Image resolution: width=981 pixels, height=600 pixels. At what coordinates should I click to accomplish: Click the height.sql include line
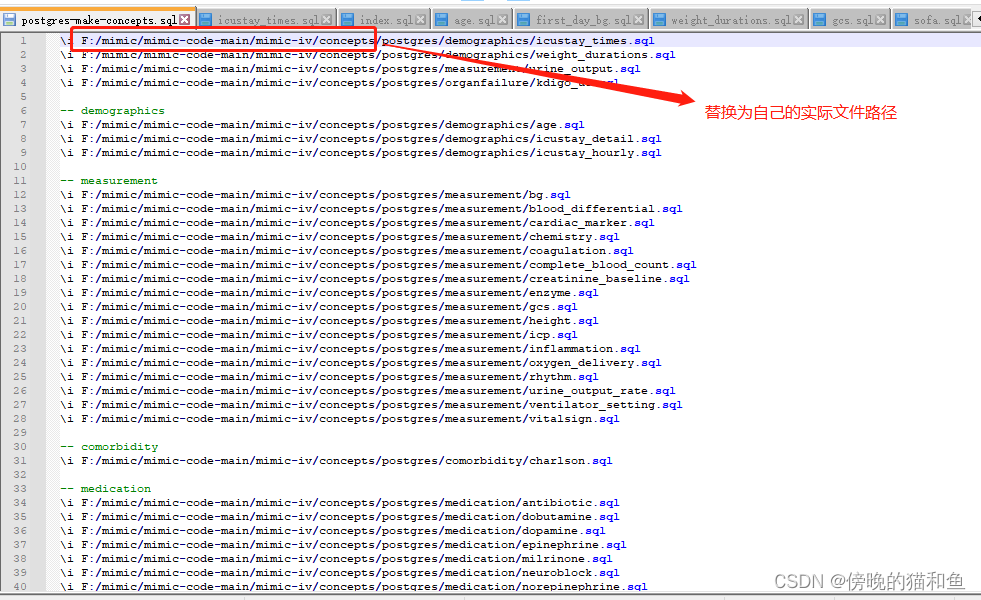[x=329, y=321]
